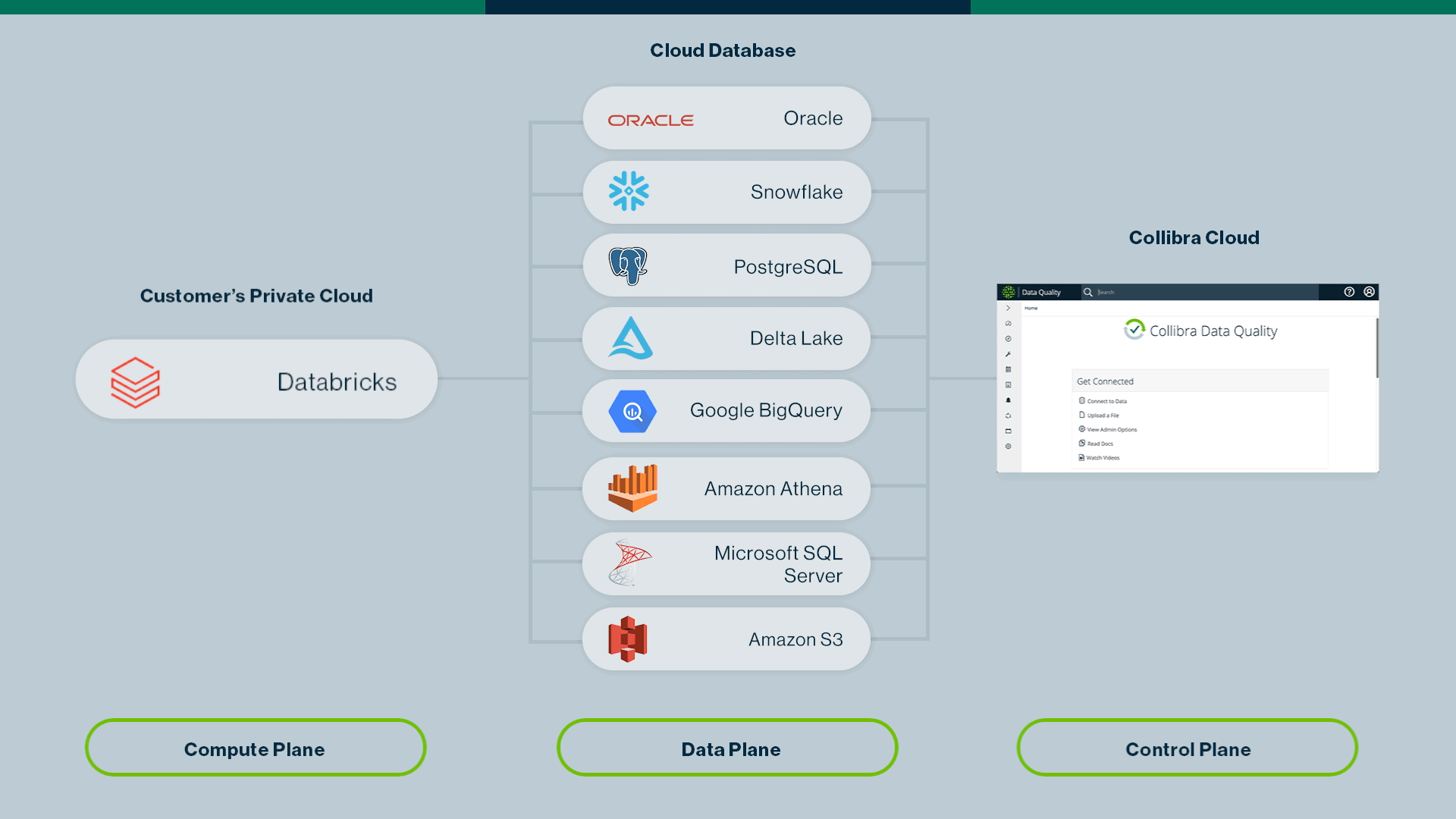Click the Databricks stacked-bricks logo
Viewport: 1456px width, 819px height.
pyautogui.click(x=136, y=380)
